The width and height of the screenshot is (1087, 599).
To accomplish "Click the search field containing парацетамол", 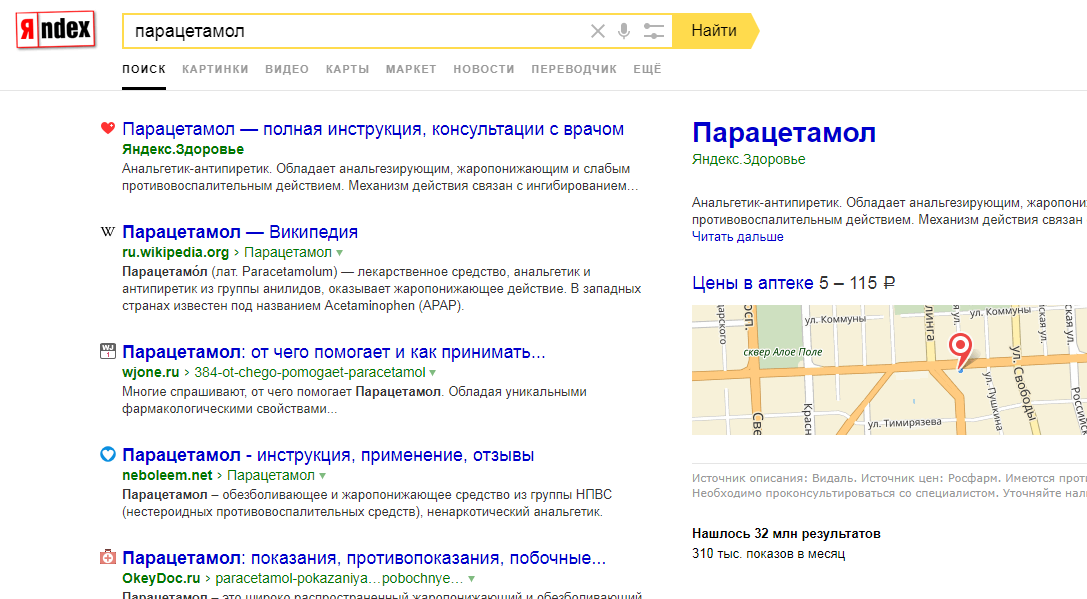I will point(350,31).
